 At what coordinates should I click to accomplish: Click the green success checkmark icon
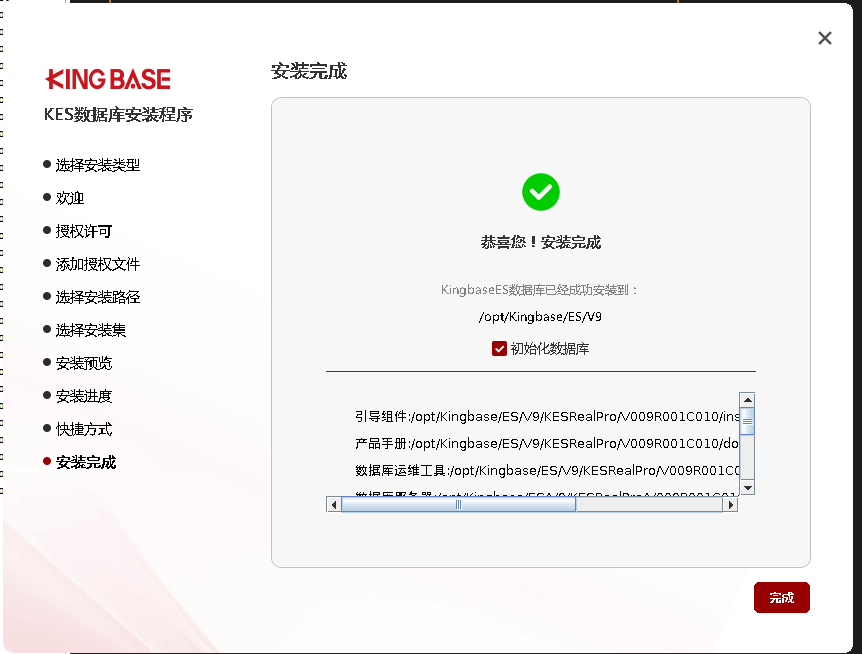coord(540,191)
